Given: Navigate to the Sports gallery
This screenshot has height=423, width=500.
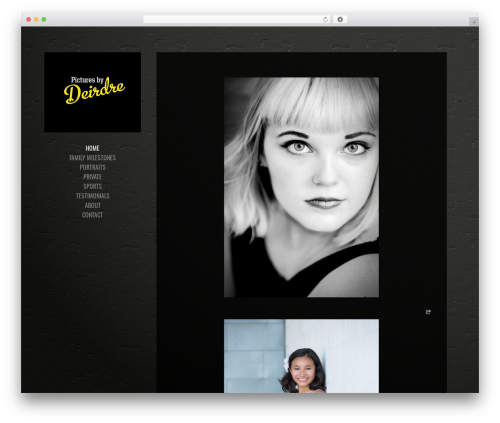Looking at the screenshot, I should tap(92, 186).
